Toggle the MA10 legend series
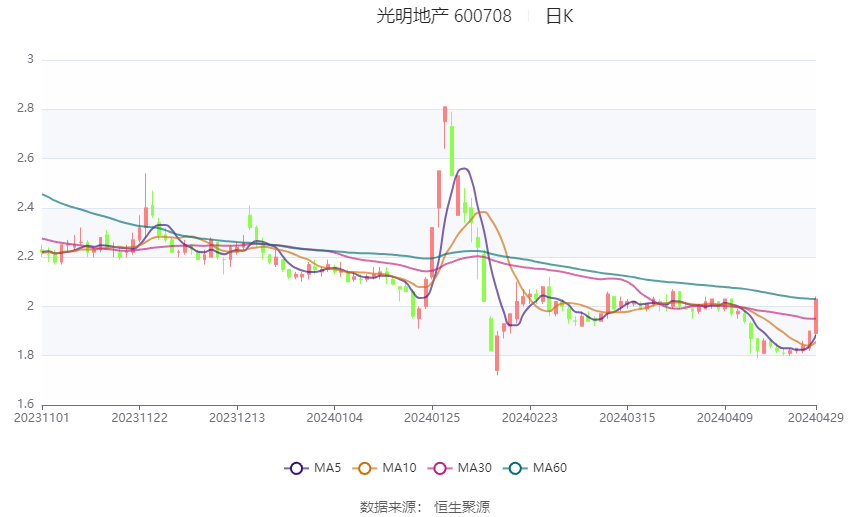Image resolution: width=850 pixels, height=517 pixels. [384, 468]
